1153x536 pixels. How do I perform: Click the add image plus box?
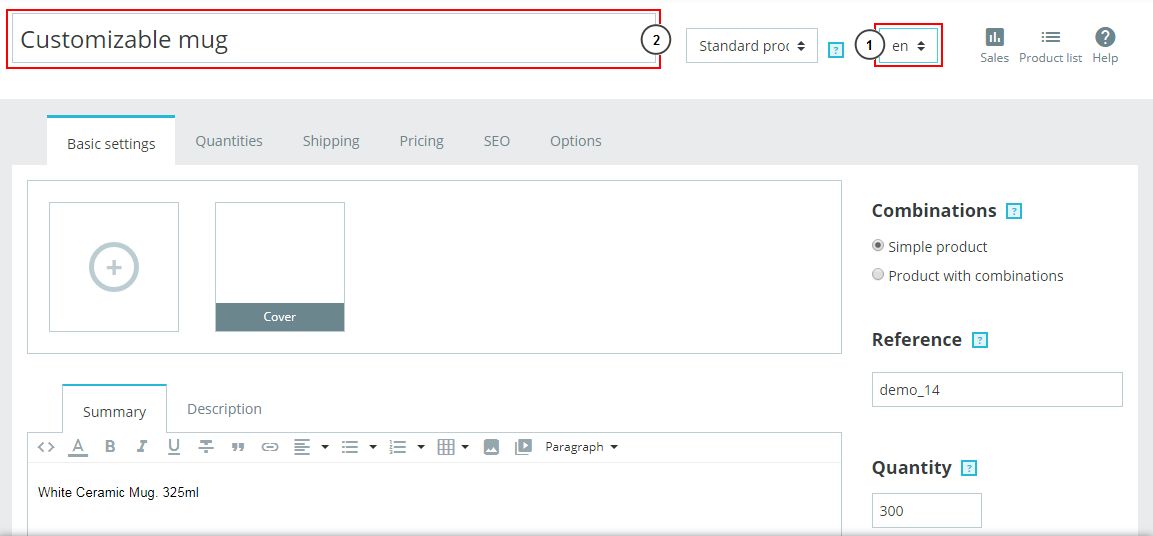(x=114, y=267)
